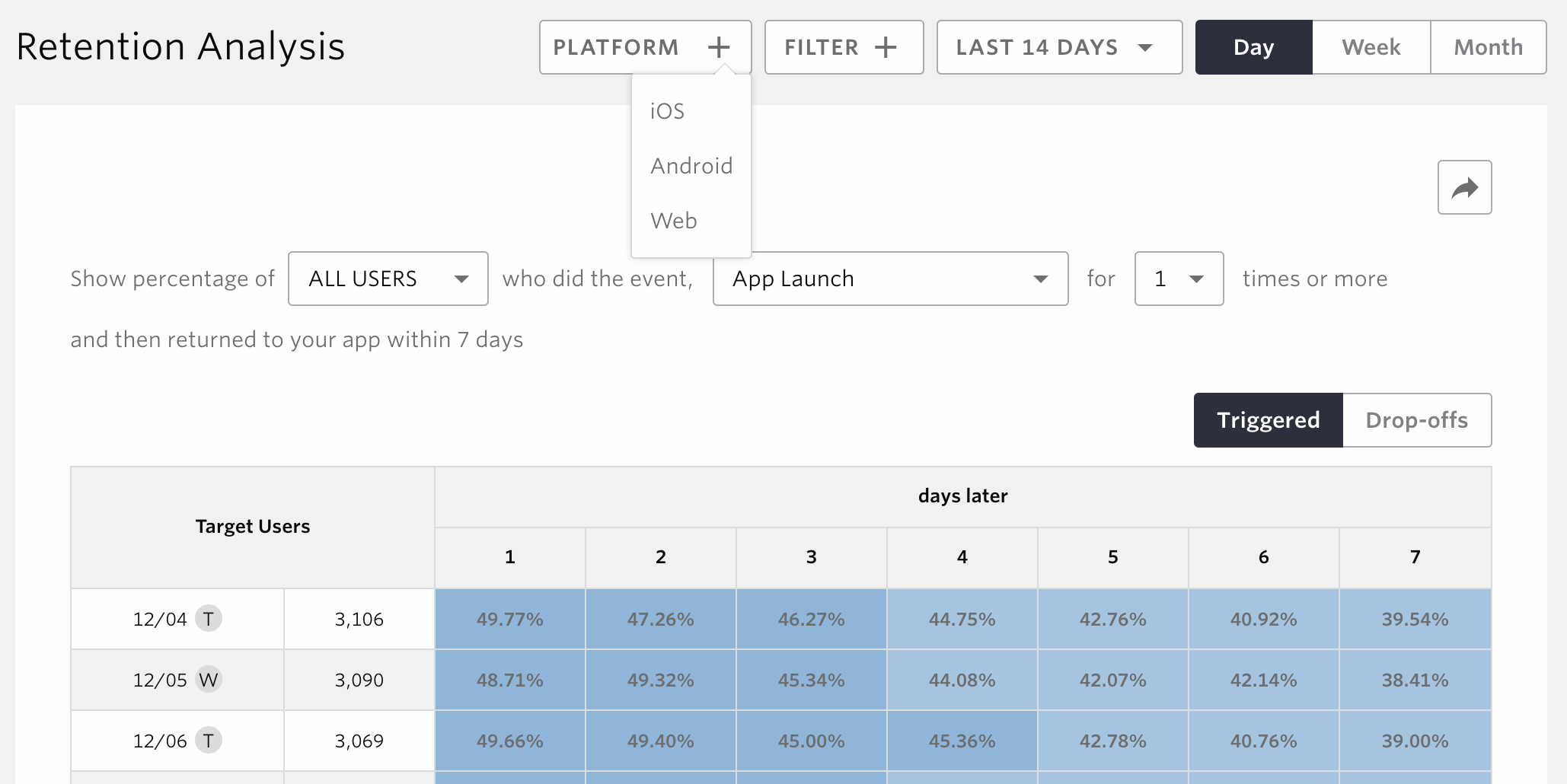Choose Android from the platform menu
This screenshot has height=784, width=1567.
click(x=691, y=166)
